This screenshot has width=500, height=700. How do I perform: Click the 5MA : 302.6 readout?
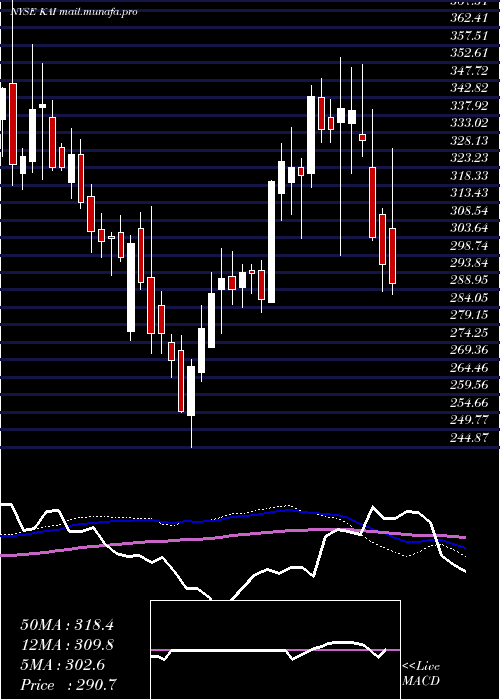tap(63, 665)
